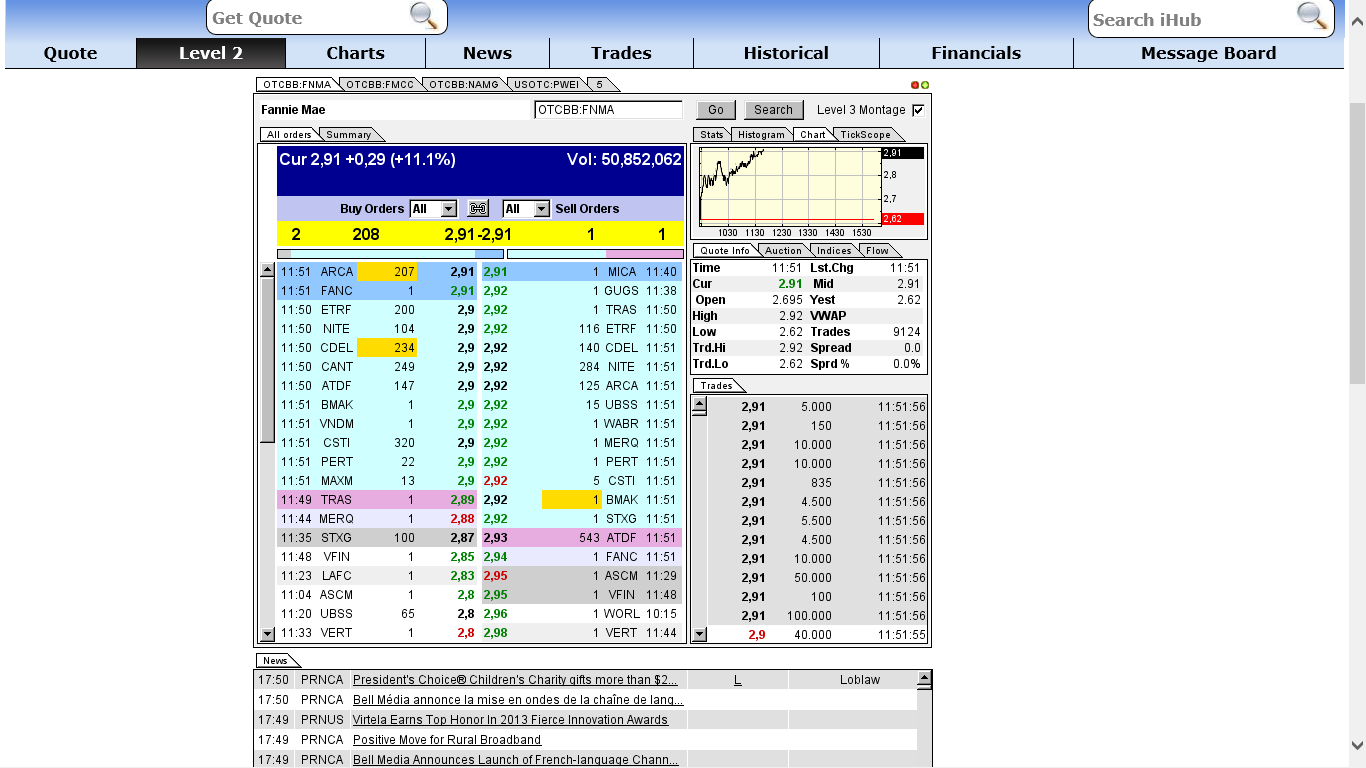The height and width of the screenshot is (768, 1366).
Task: Click the green status dot above the montage
Action: pos(925,87)
